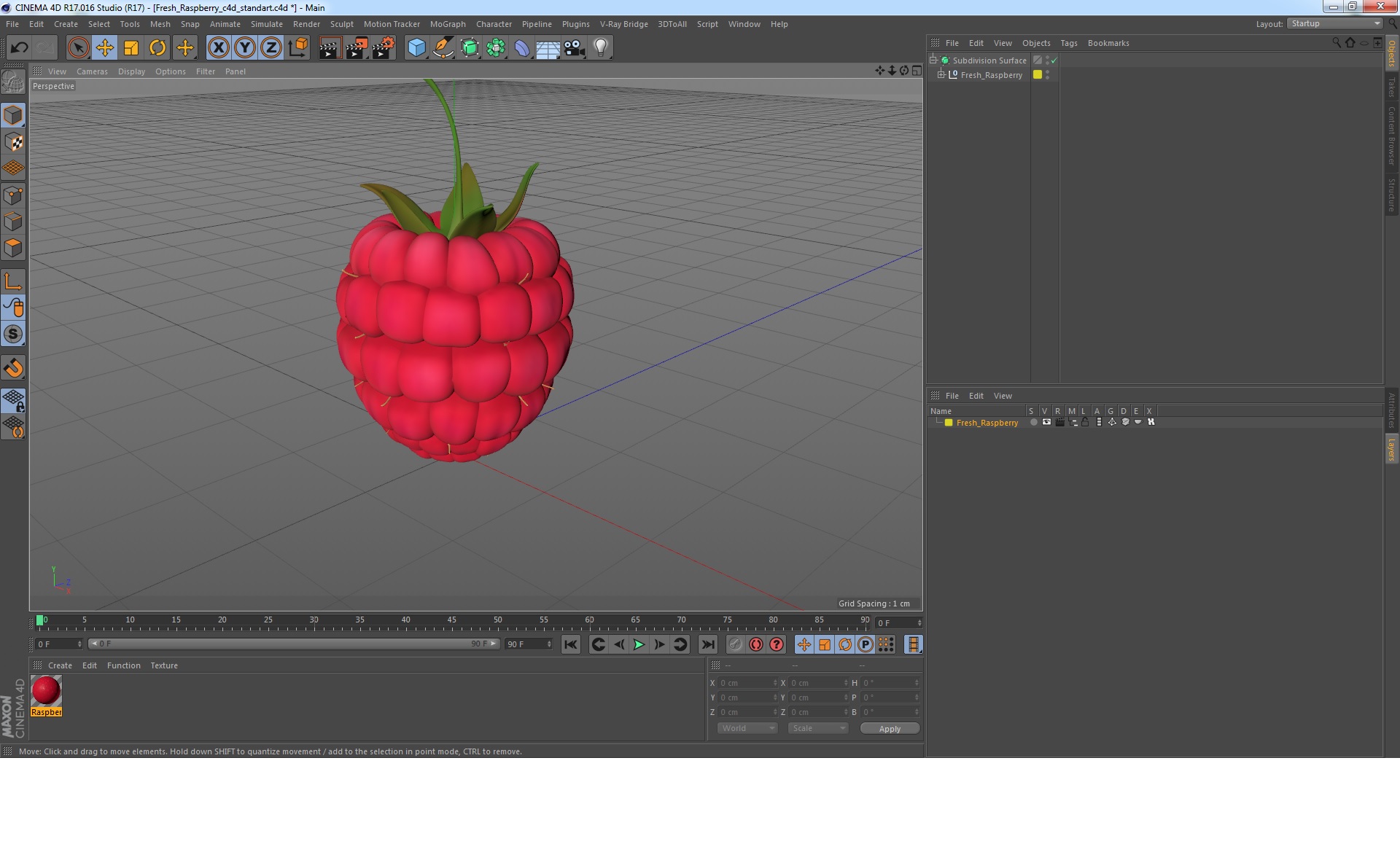Open Objects menu in Object Manager

click(1036, 43)
